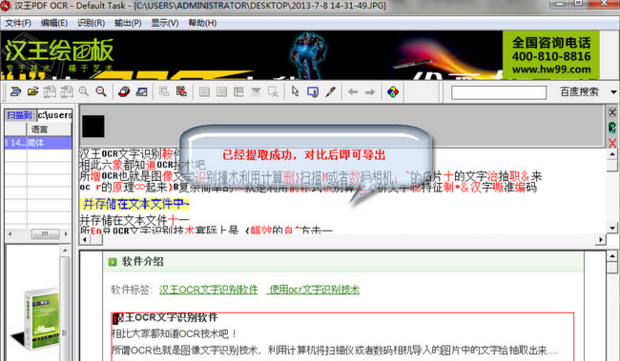This screenshot has height=361, width=620.
Task: Click right arrow of file list scrollbar
Action: pos(66,234)
